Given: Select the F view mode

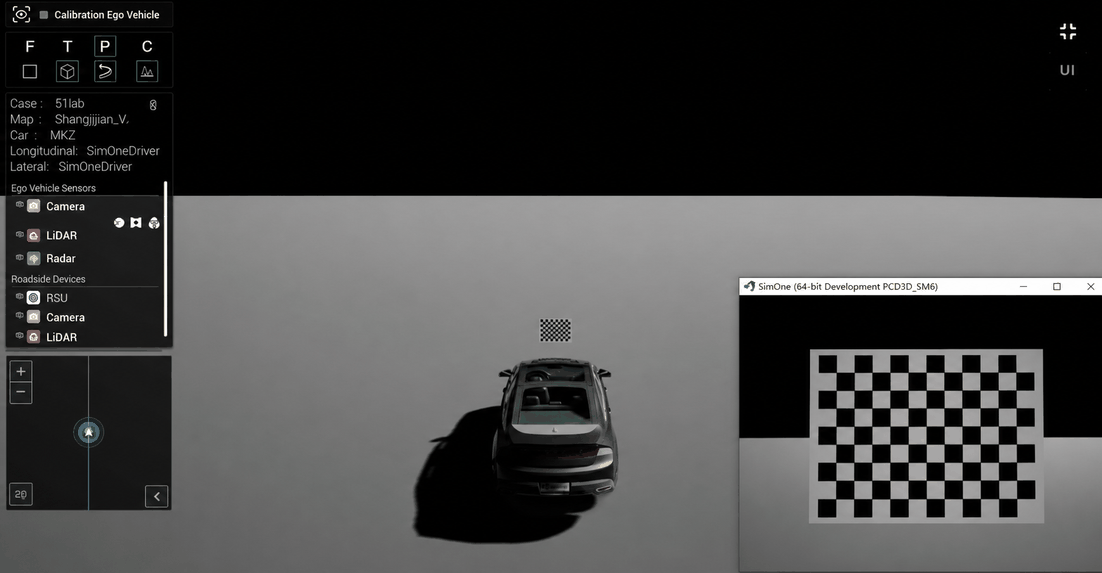Looking at the screenshot, I should click(30, 46).
